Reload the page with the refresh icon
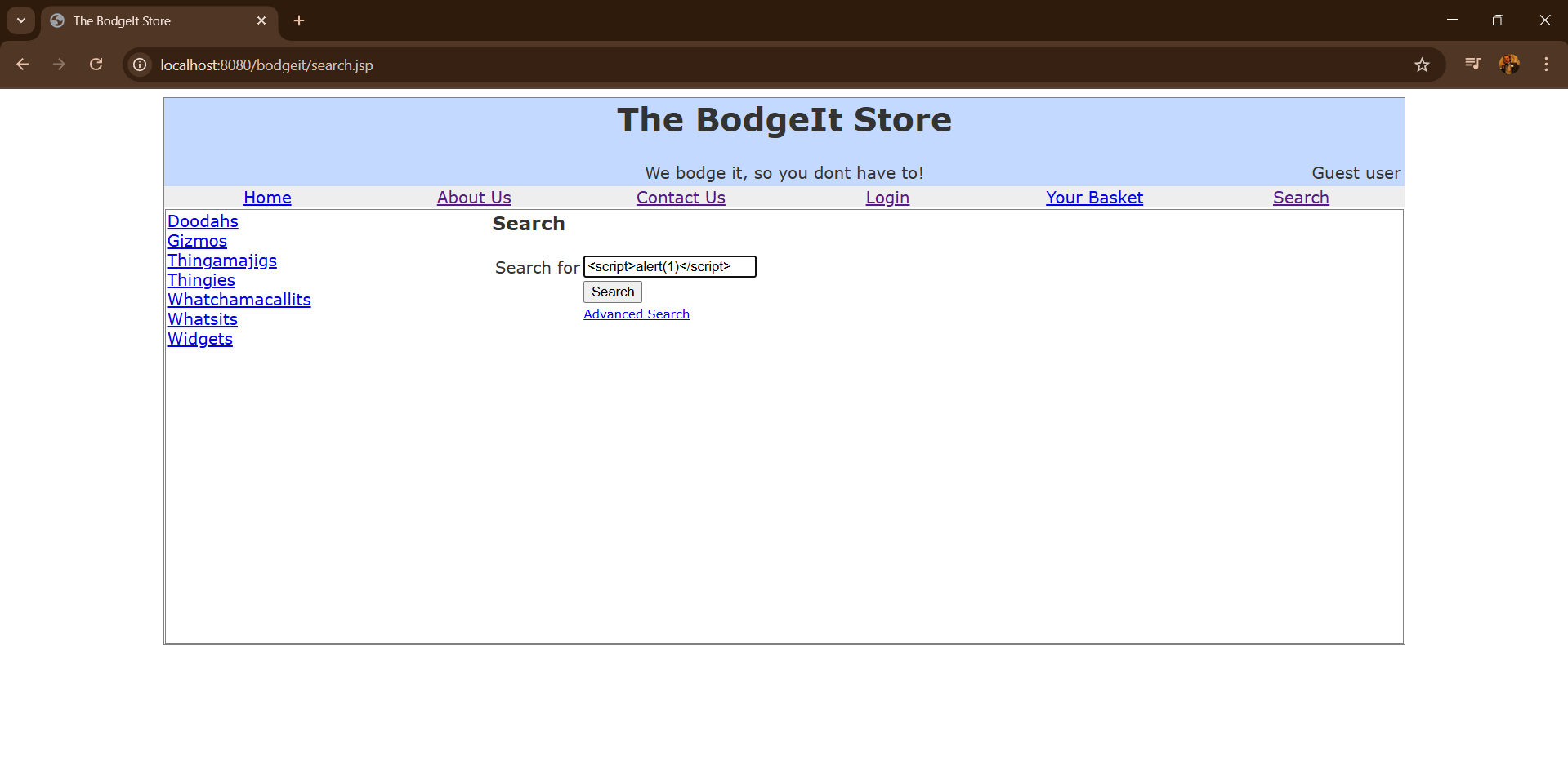 pyautogui.click(x=96, y=65)
